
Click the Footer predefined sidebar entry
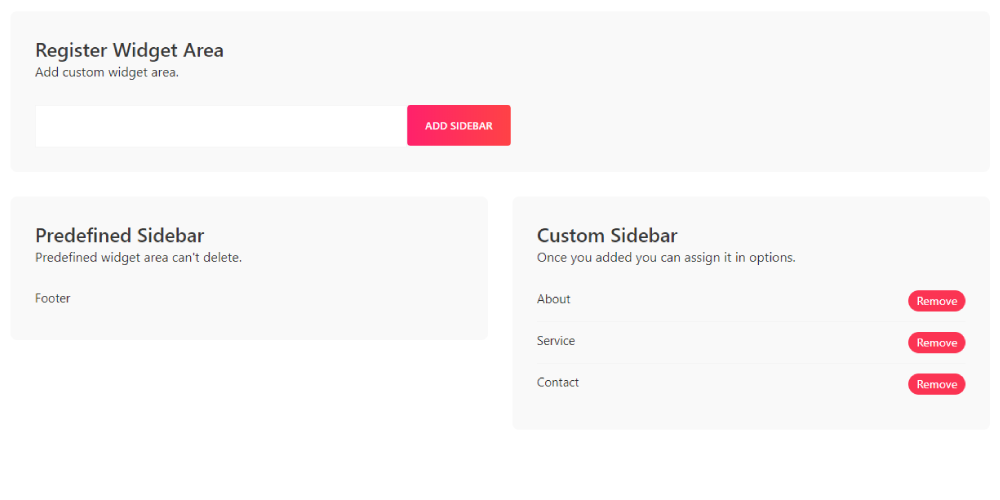(x=53, y=298)
